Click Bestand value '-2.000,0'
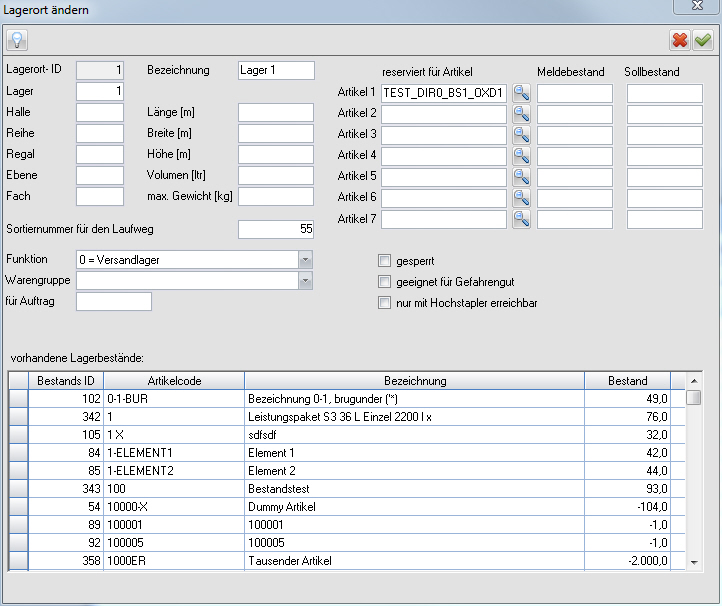Viewport: 722px width, 606px height. (628, 561)
